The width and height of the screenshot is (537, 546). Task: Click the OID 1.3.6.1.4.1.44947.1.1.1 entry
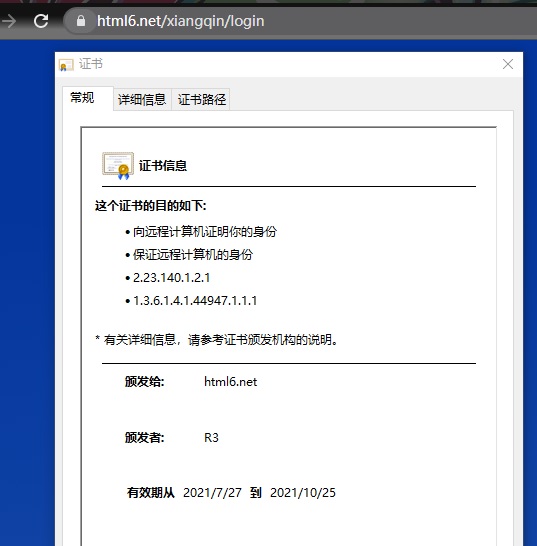(x=195, y=301)
